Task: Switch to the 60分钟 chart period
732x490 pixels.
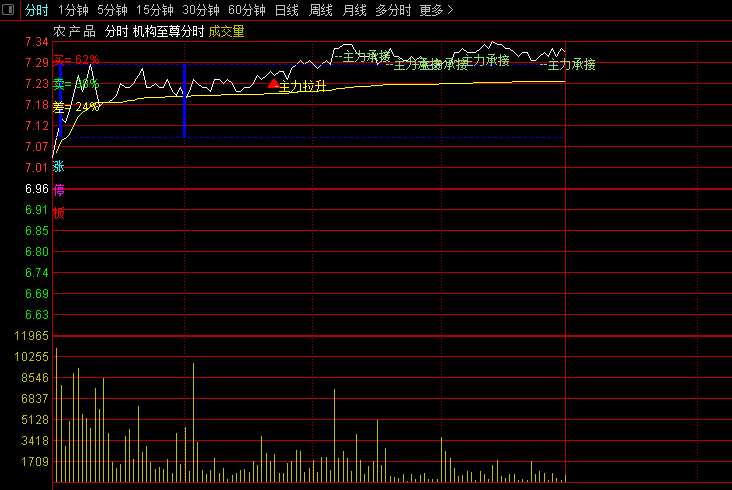Action: click(x=247, y=10)
